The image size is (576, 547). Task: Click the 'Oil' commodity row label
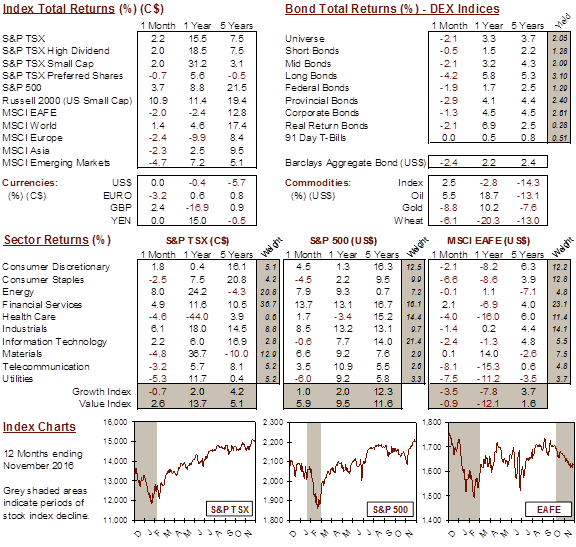pyautogui.click(x=417, y=195)
